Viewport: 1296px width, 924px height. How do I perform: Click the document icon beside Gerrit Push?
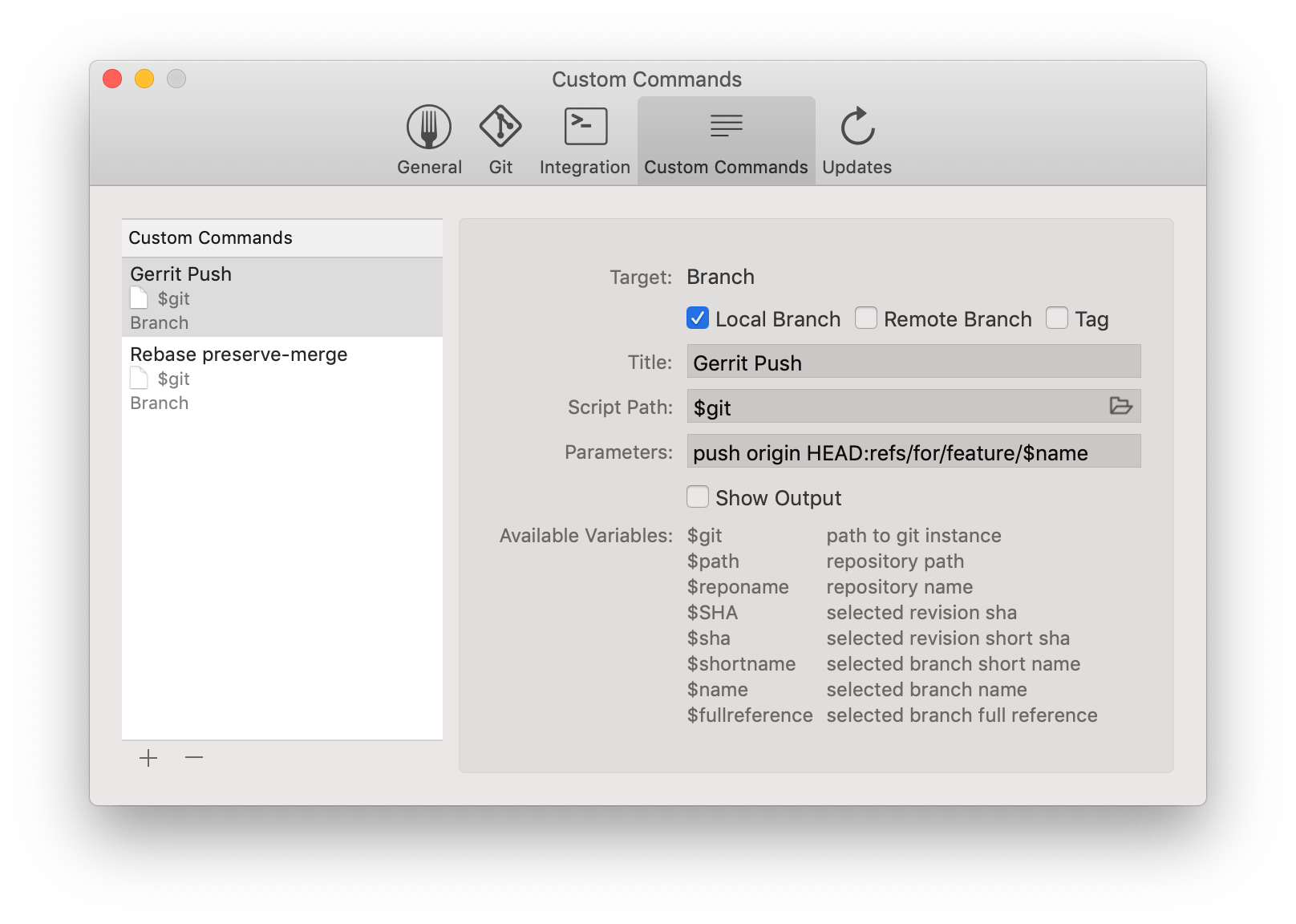tap(139, 298)
